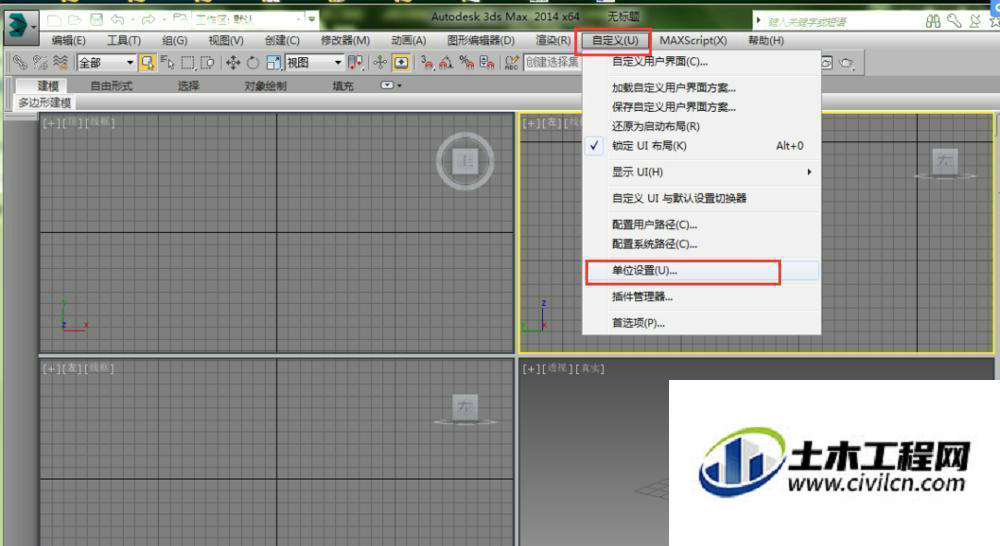Click the Save File floppy icon
The width and height of the screenshot is (1000, 546).
(x=96, y=20)
